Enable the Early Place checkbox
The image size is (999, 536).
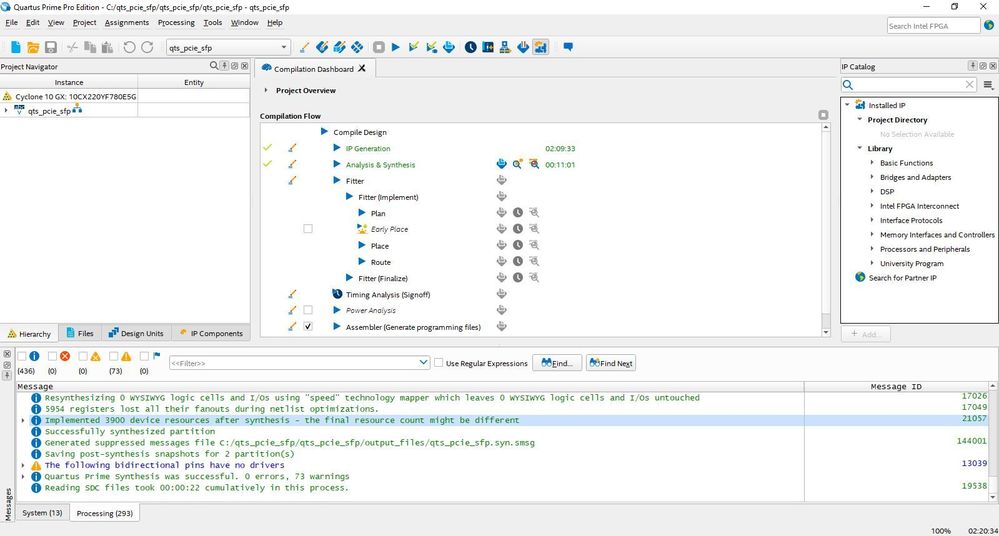(308, 229)
